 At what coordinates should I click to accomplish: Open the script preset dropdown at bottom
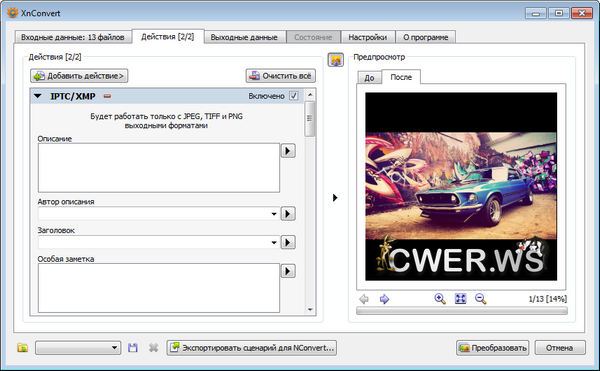tap(78, 348)
